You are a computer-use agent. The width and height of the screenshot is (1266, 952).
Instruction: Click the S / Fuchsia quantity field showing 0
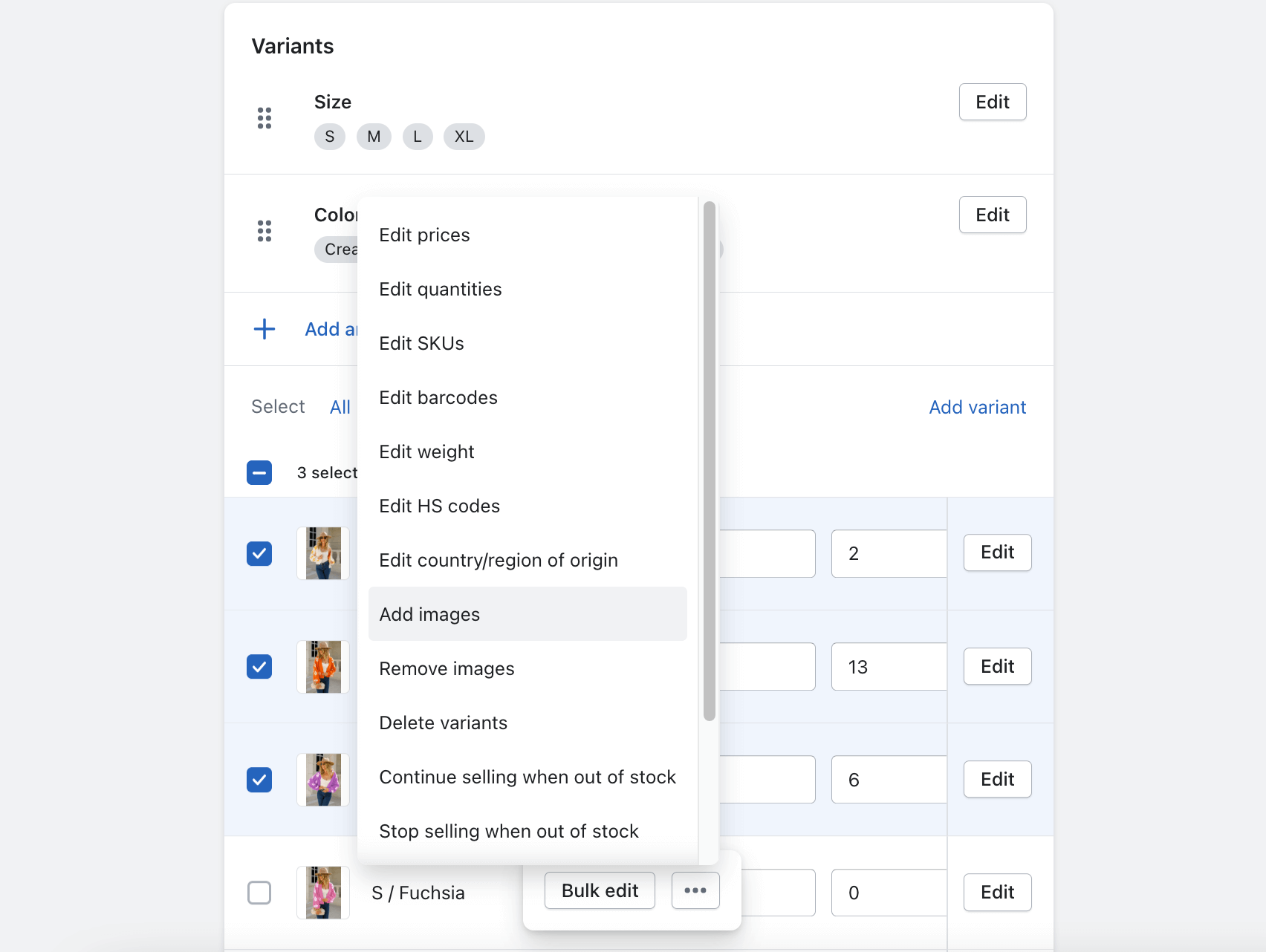[889, 893]
